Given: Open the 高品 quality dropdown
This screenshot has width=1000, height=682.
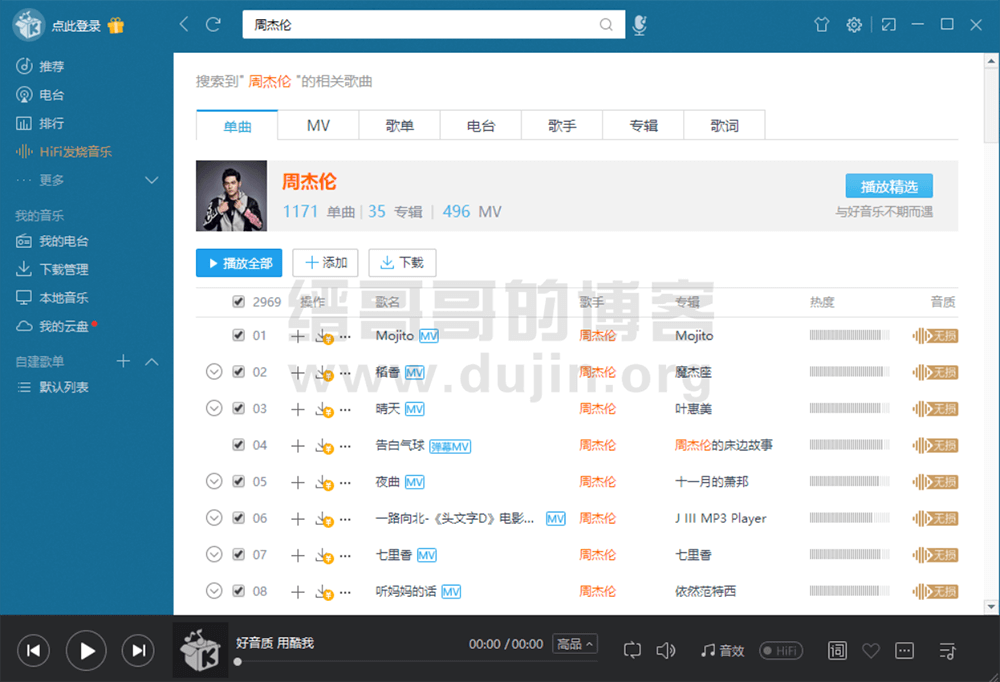Looking at the screenshot, I should [575, 644].
